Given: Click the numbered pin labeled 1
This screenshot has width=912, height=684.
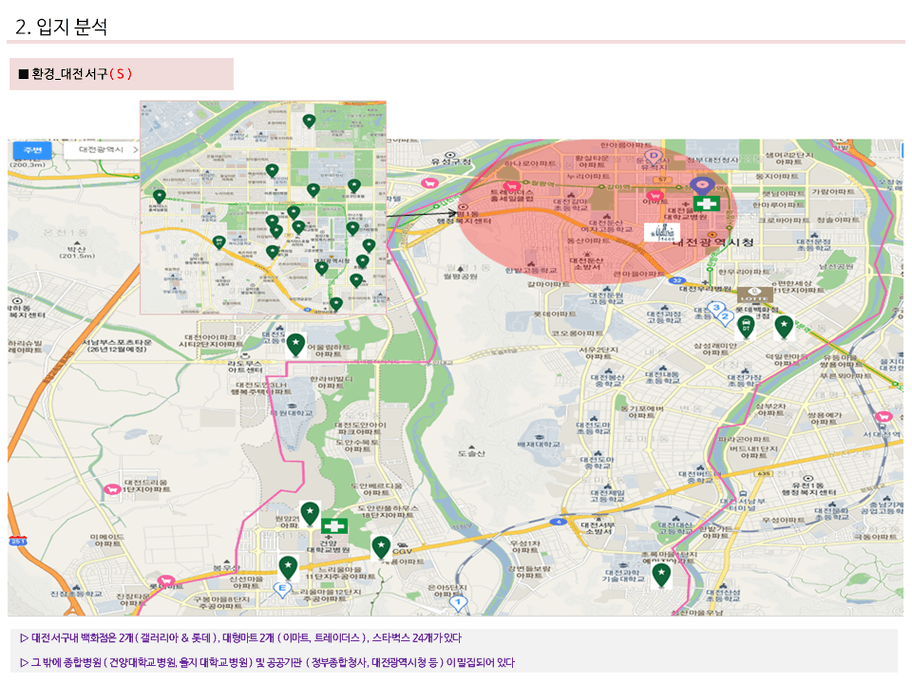Looking at the screenshot, I should tap(458, 603).
